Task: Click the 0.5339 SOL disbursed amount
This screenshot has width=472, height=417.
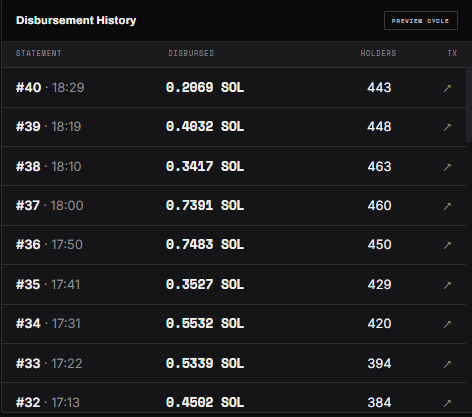Action: pyautogui.click(x=205, y=363)
